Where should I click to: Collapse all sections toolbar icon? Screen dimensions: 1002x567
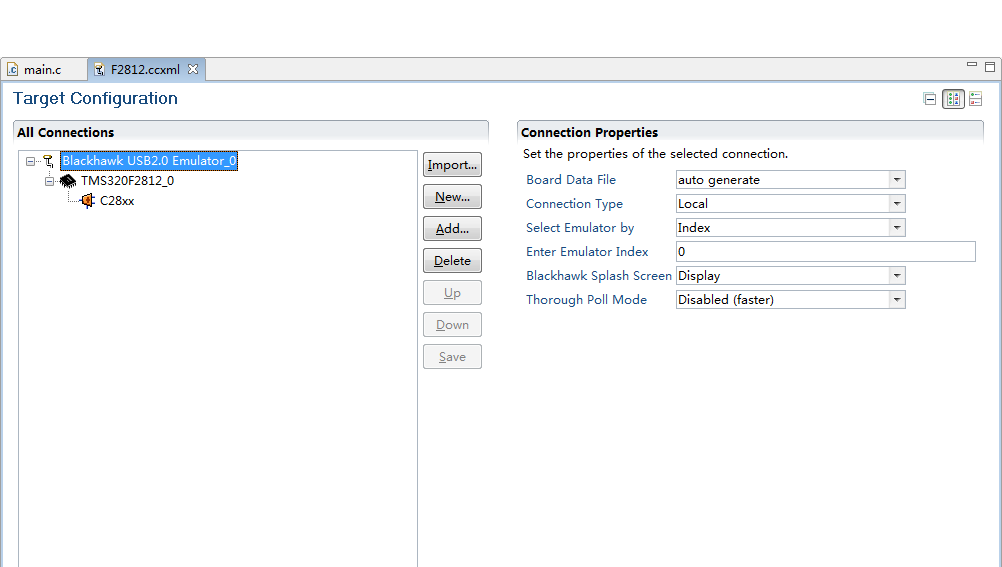pyautogui.click(x=930, y=99)
